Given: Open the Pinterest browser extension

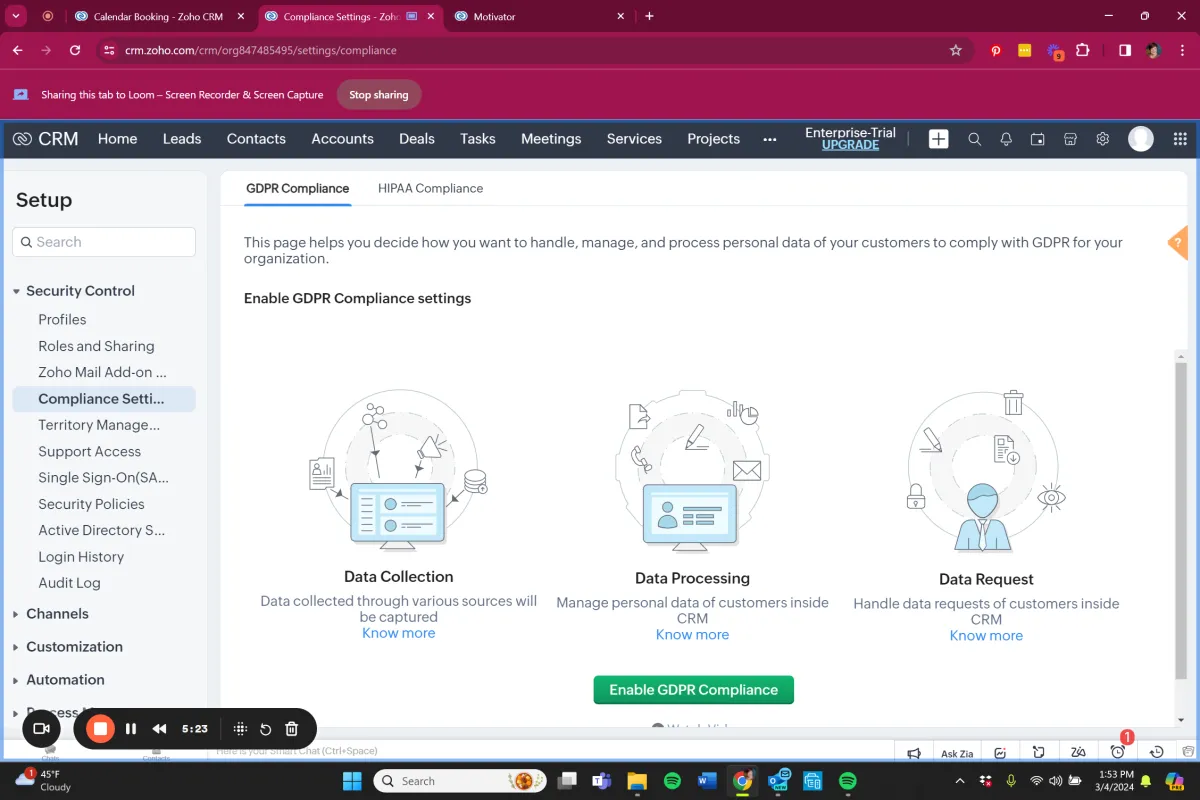Looking at the screenshot, I should pos(996,50).
